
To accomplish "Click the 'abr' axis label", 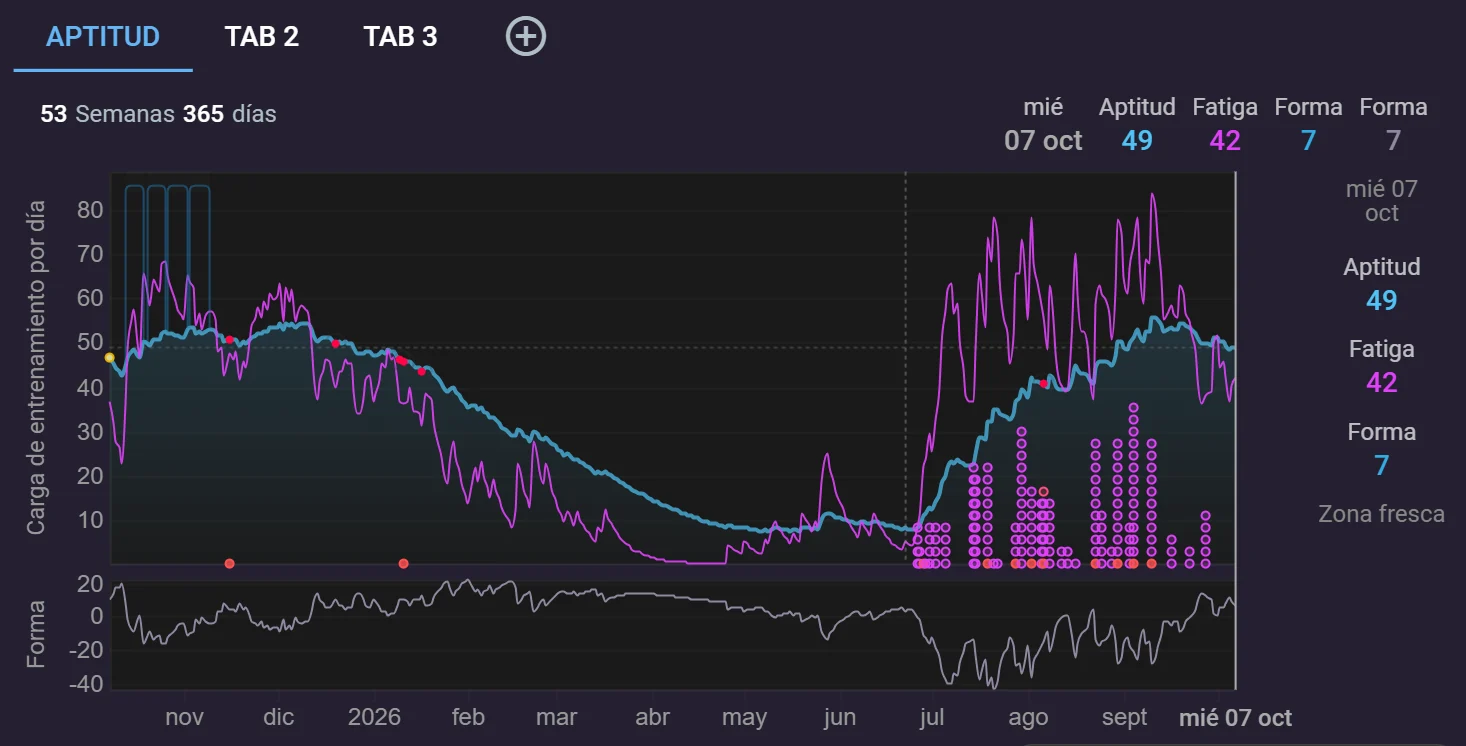I will click(x=653, y=717).
